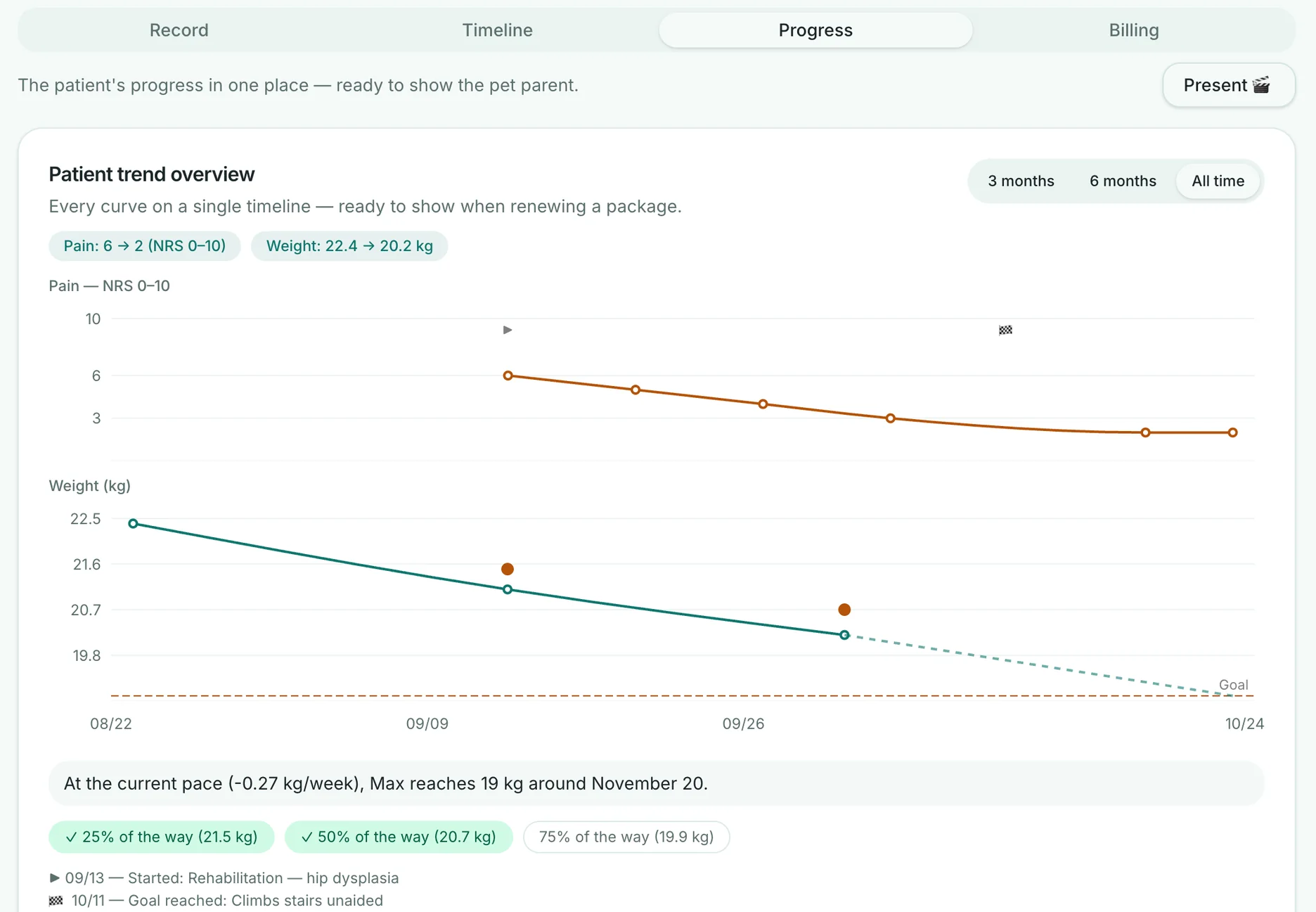The width and height of the screenshot is (1316, 912).
Task: Click the 25% of the way milestone chip
Action: [162, 837]
